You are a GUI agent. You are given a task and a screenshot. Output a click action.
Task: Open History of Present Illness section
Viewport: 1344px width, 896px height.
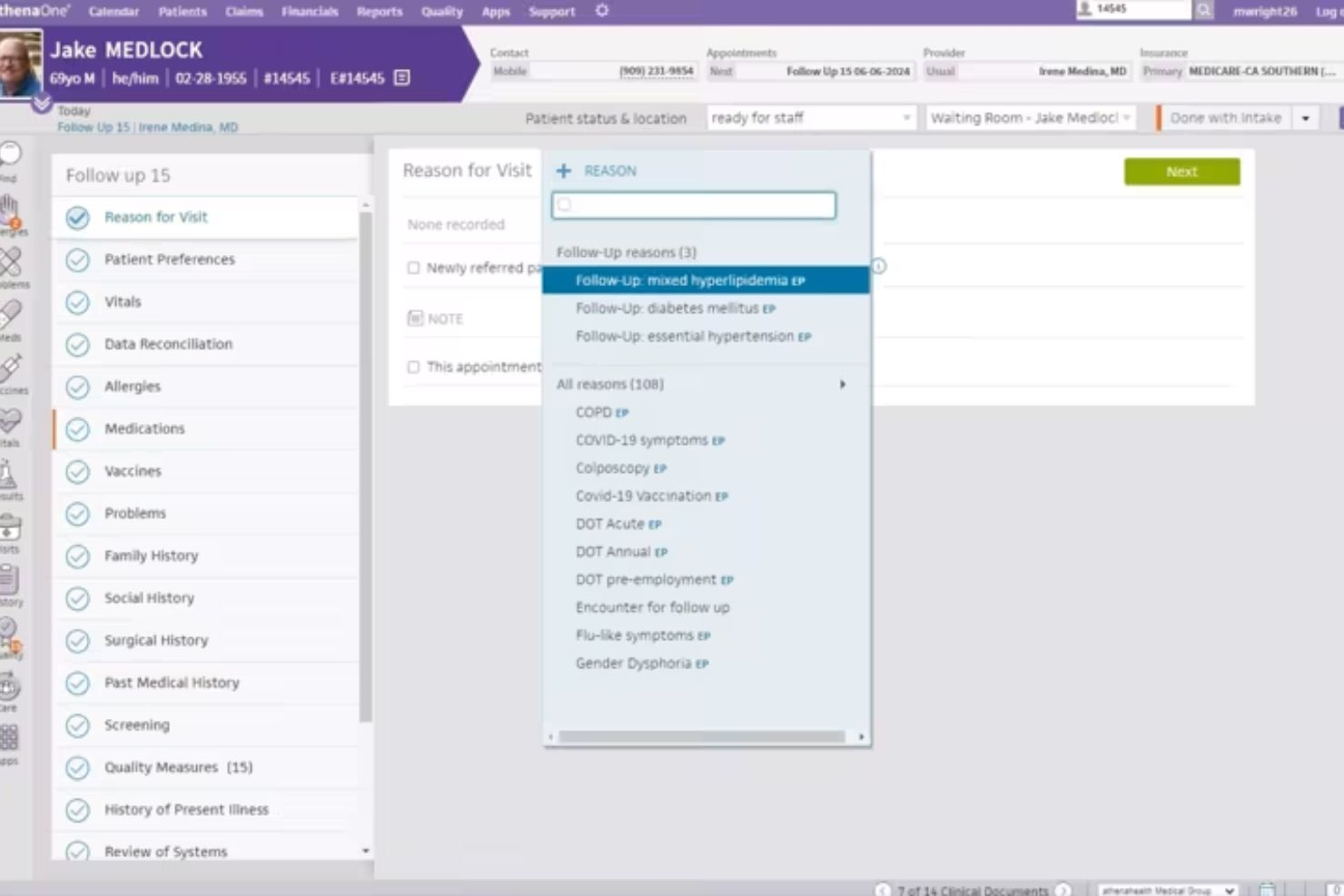tap(186, 810)
